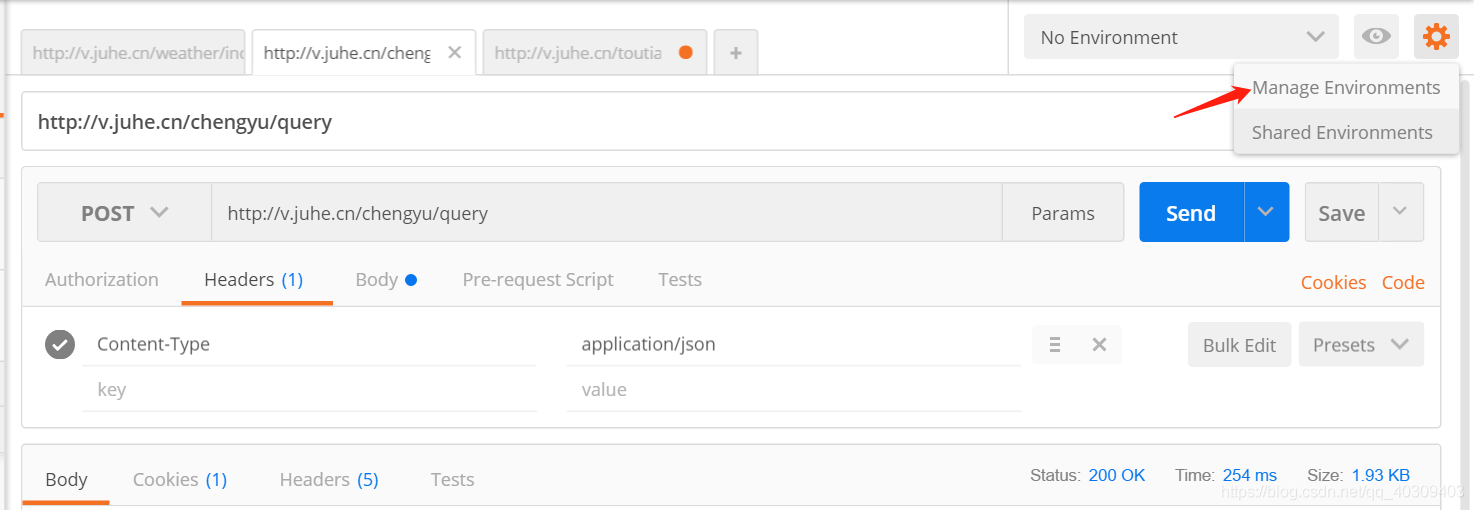Open the Cookies link
The image size is (1474, 510).
[1333, 283]
